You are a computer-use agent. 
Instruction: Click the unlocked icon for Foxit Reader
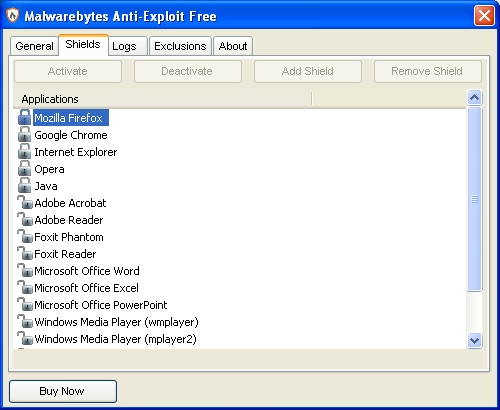25,253
